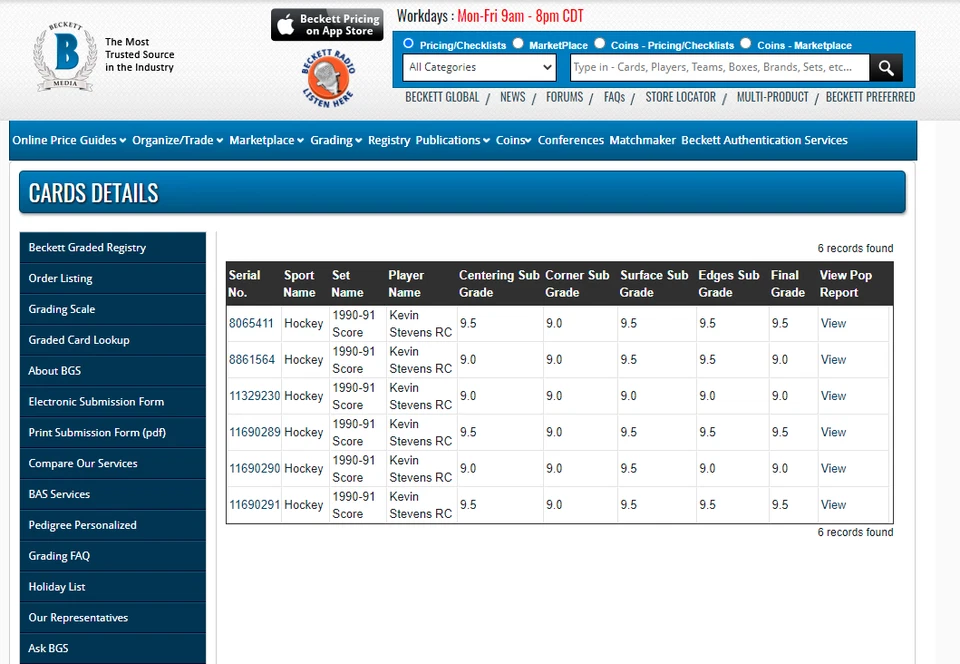Select Coins - Marketplace radio option
This screenshot has height=664, width=960.
[x=745, y=43]
